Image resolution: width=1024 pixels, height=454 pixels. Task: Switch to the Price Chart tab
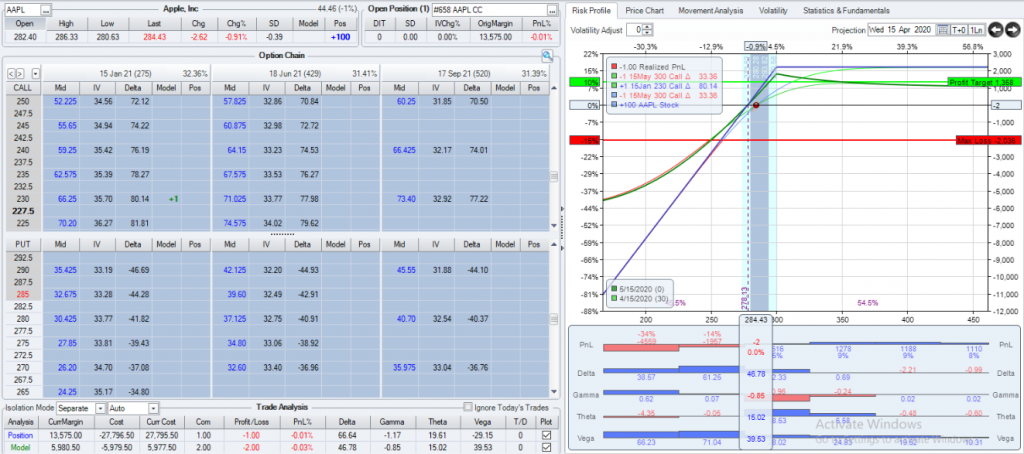coord(644,10)
